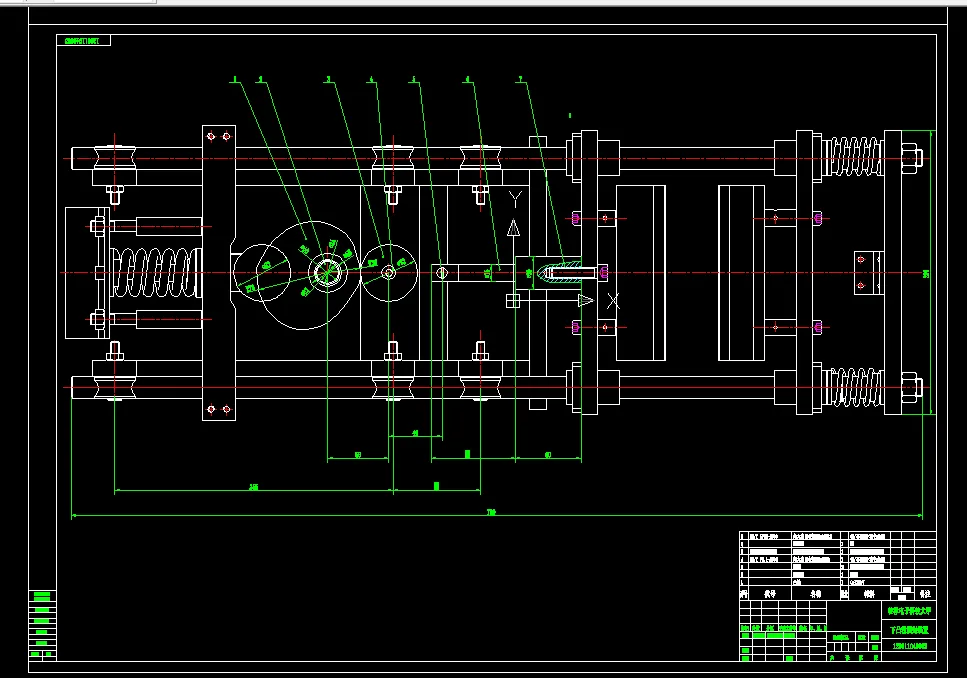Click the '60' dimension text below the drawing
The width and height of the screenshot is (967, 678).
click(x=548, y=455)
